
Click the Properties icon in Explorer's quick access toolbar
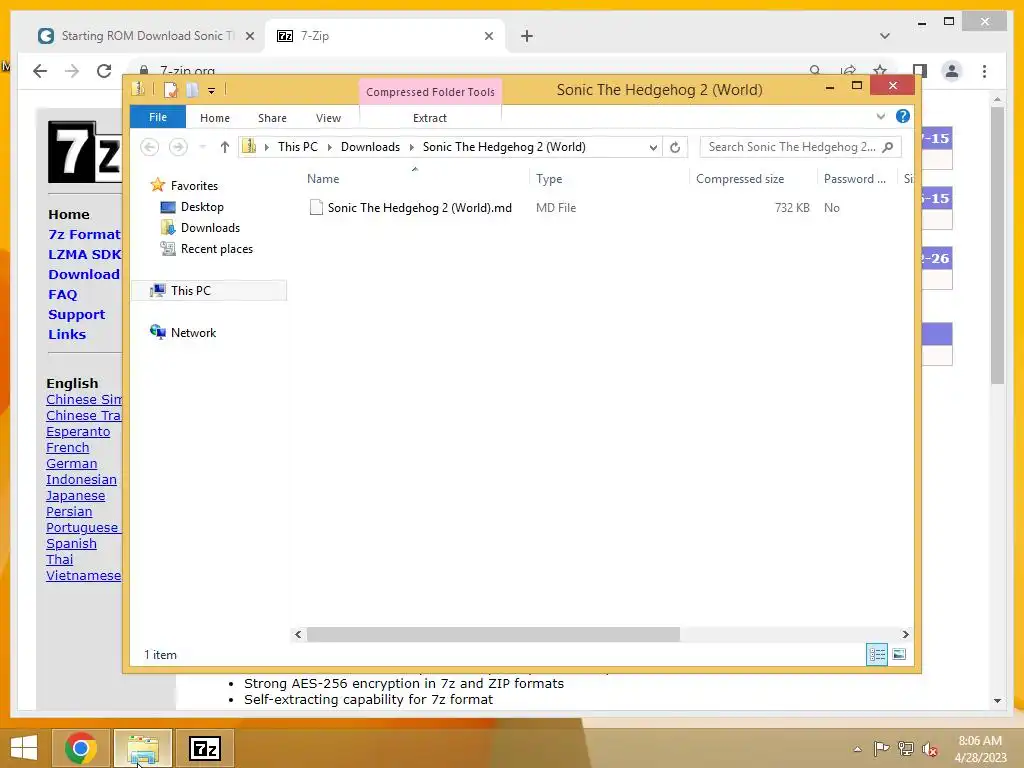pos(170,89)
